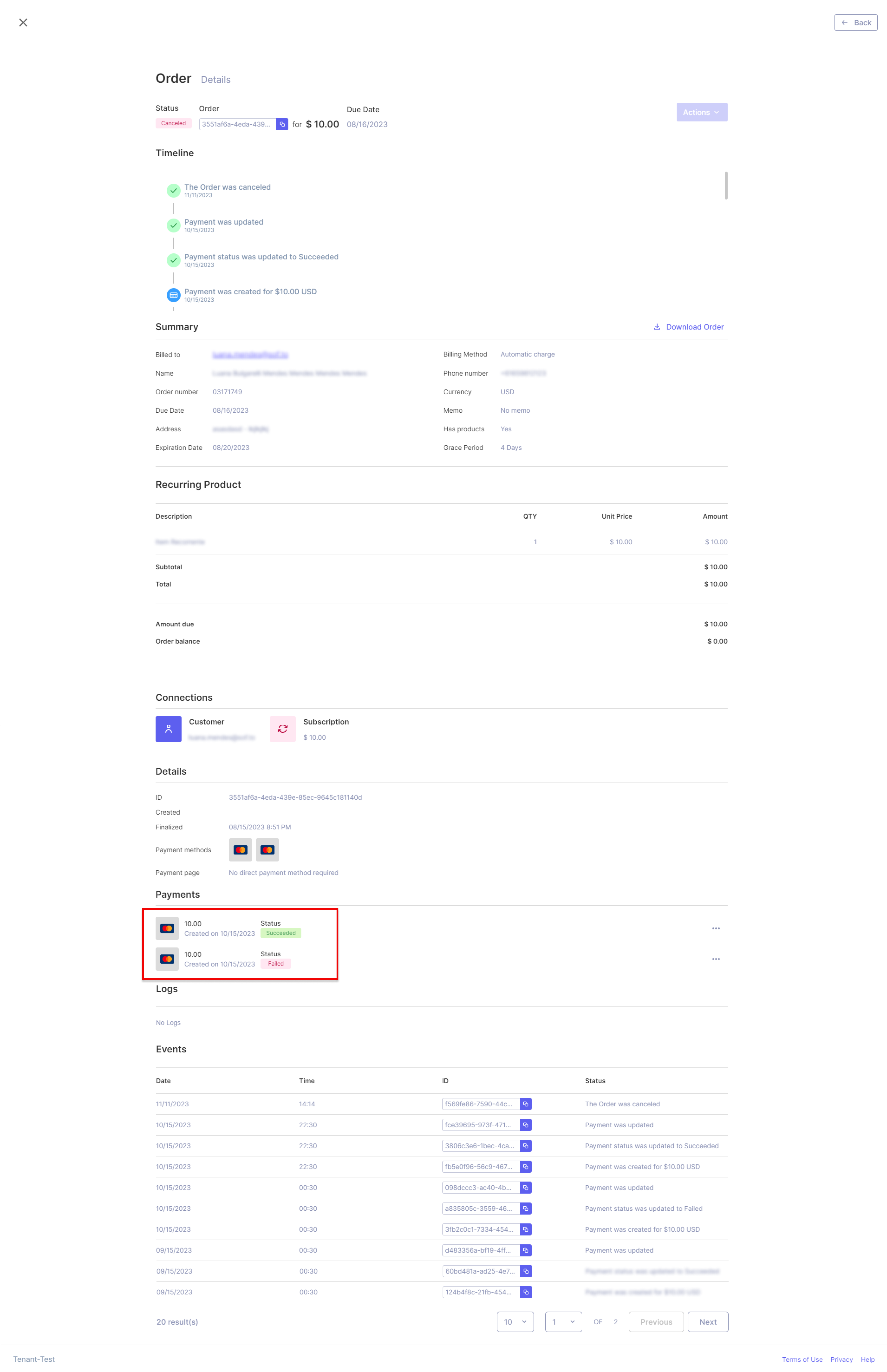
Task: Click the 'Payment was updated' timeline check icon
Action: pos(173,225)
